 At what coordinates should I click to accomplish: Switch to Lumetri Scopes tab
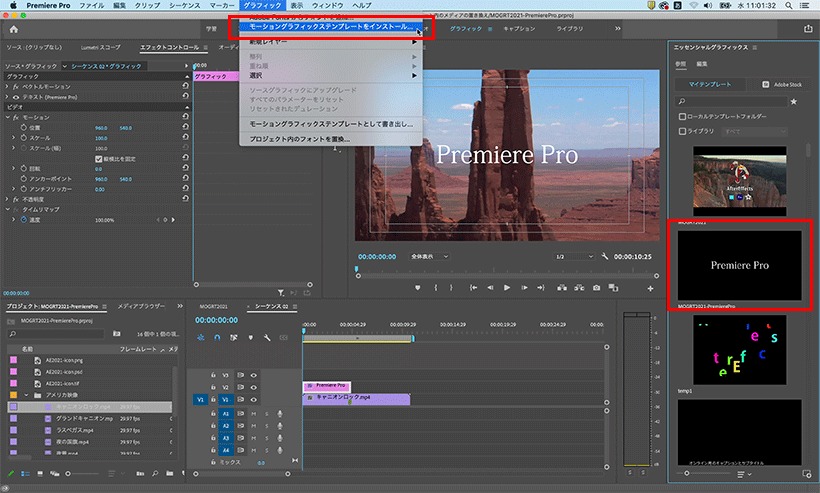tap(100, 48)
